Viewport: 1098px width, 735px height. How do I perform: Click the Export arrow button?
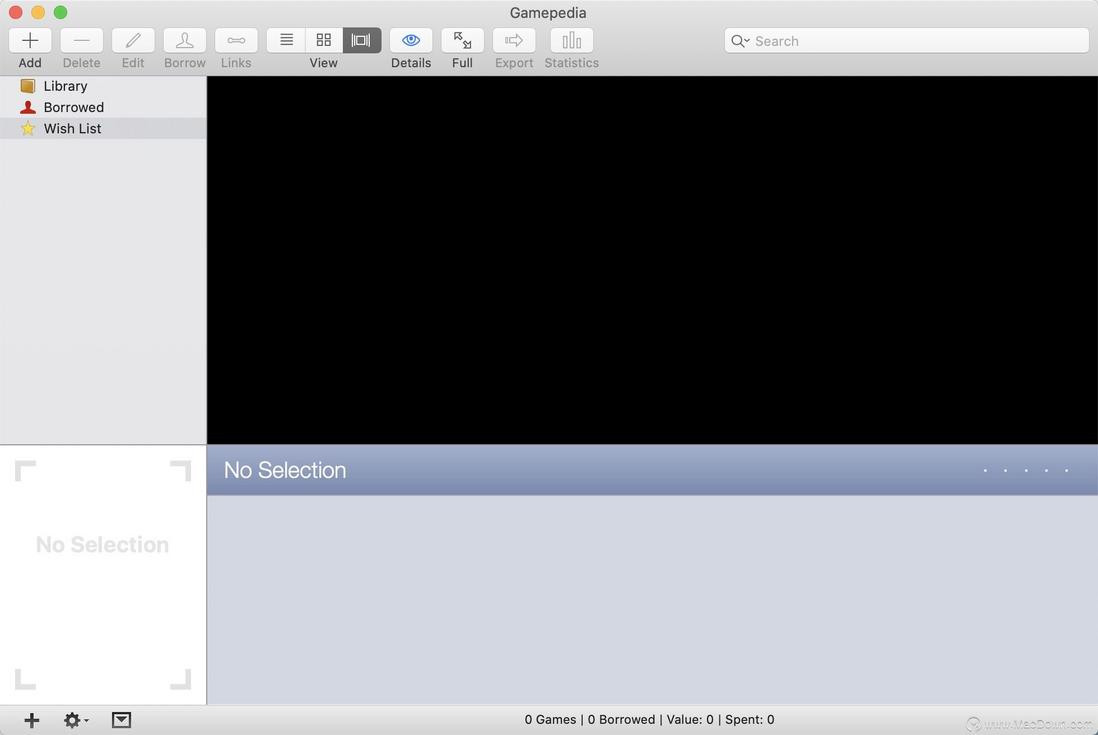(x=514, y=41)
